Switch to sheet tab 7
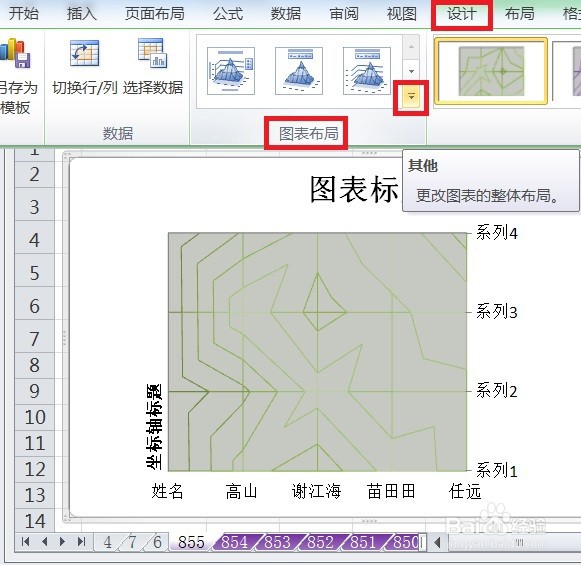Screen dimensions: 581x565 133,542
